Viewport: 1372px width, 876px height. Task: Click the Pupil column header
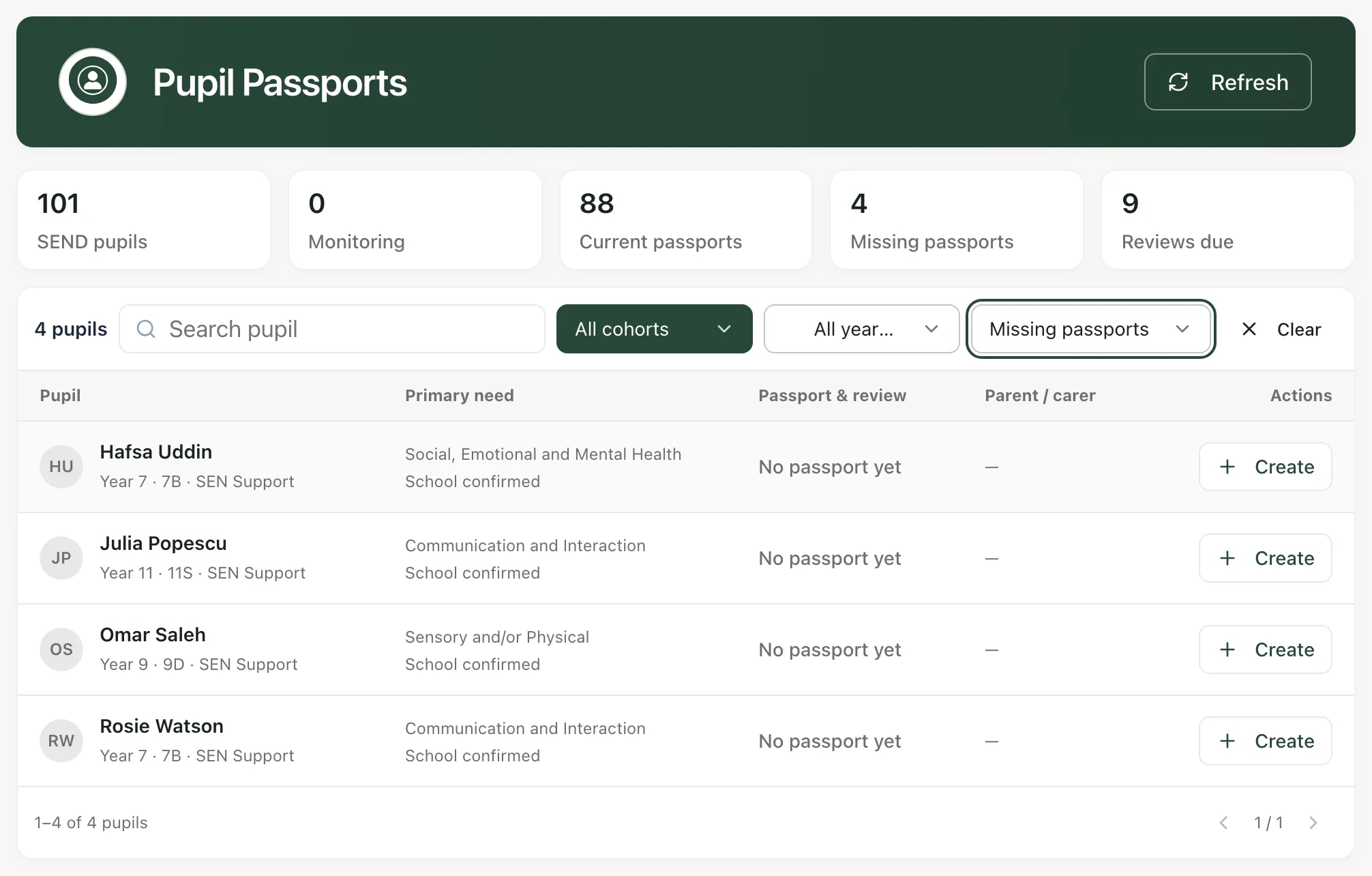pos(60,396)
